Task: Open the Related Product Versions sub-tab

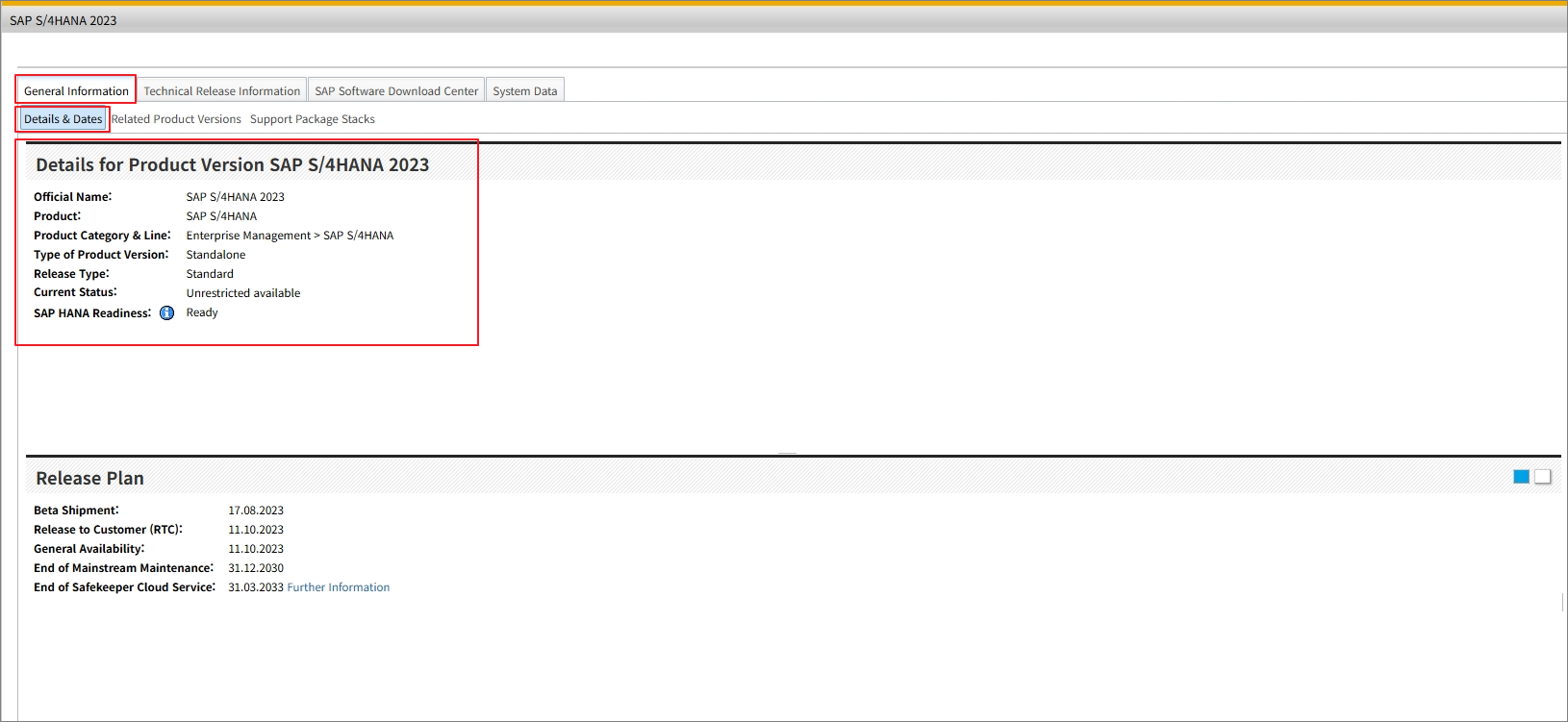Action: (x=176, y=119)
